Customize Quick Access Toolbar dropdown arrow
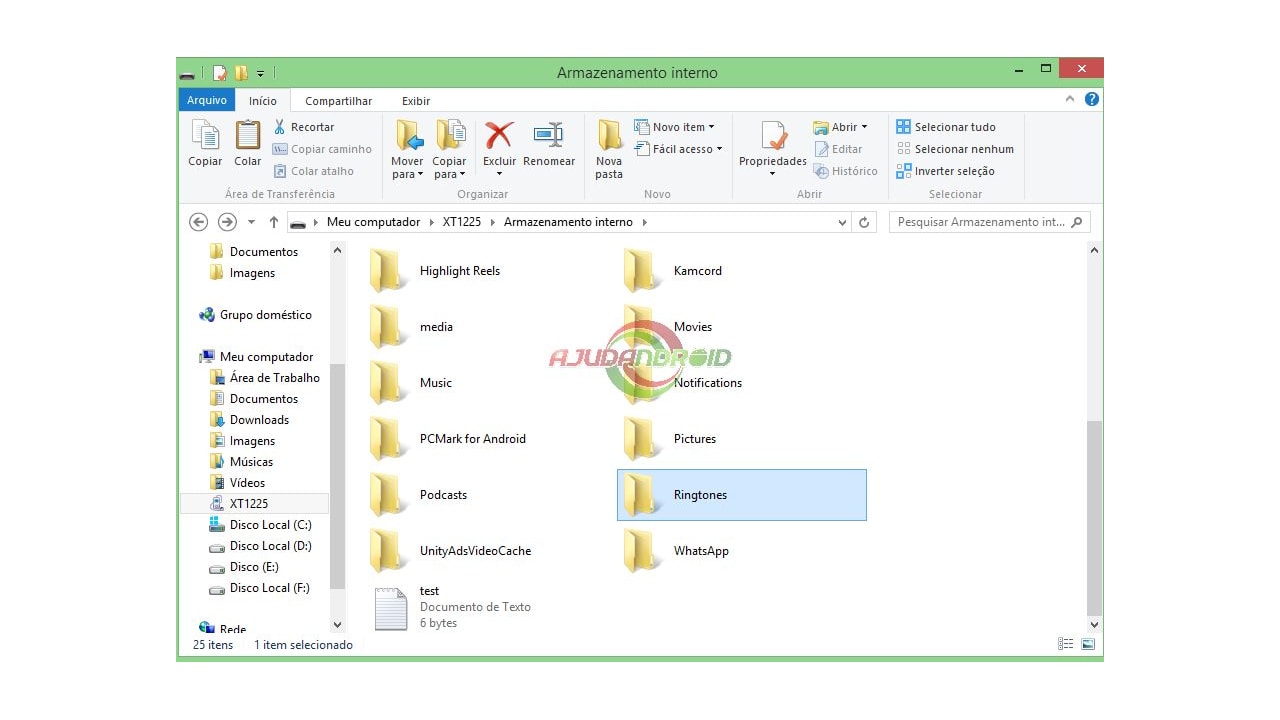 (260, 73)
